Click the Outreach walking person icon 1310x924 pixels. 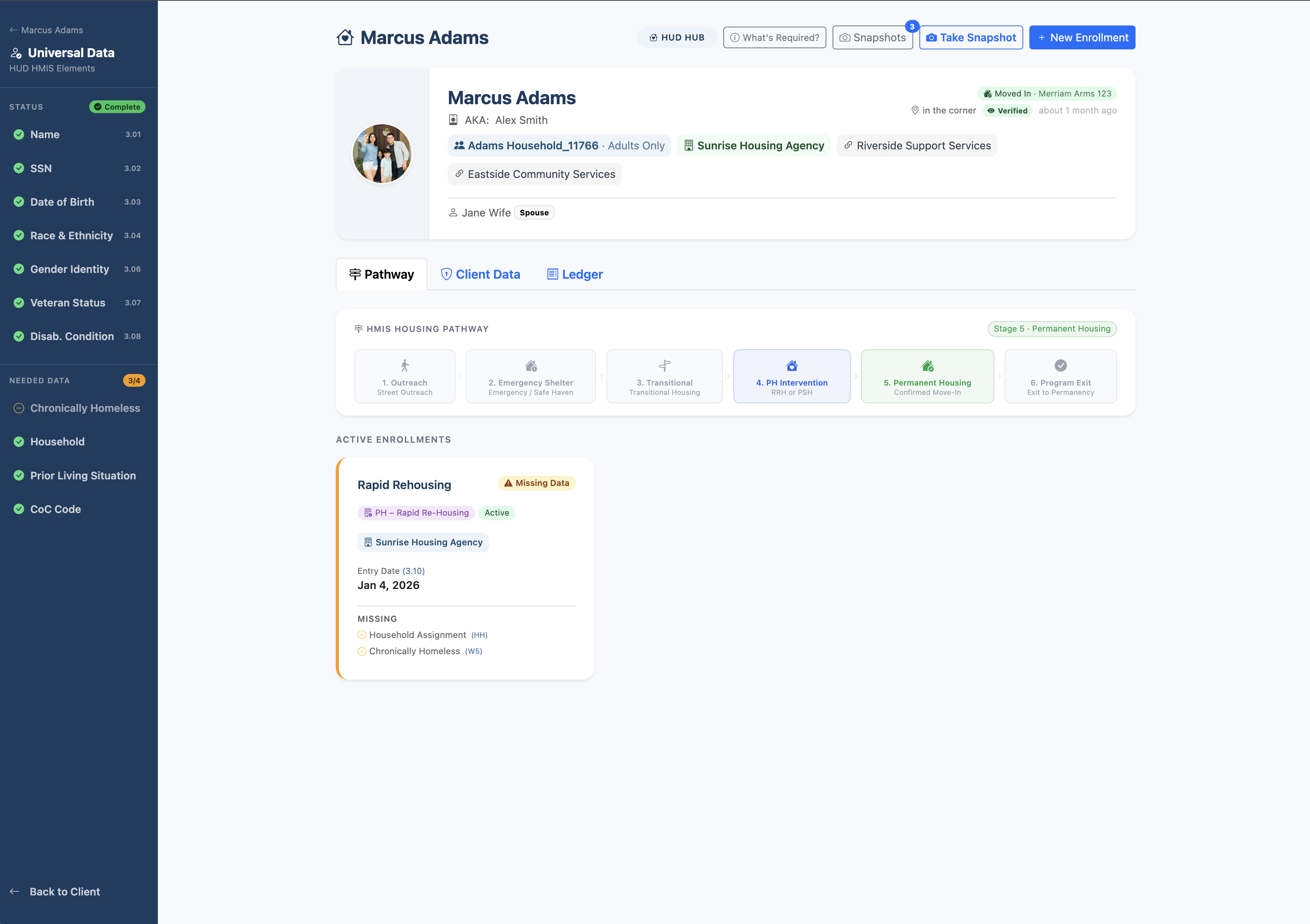(405, 366)
